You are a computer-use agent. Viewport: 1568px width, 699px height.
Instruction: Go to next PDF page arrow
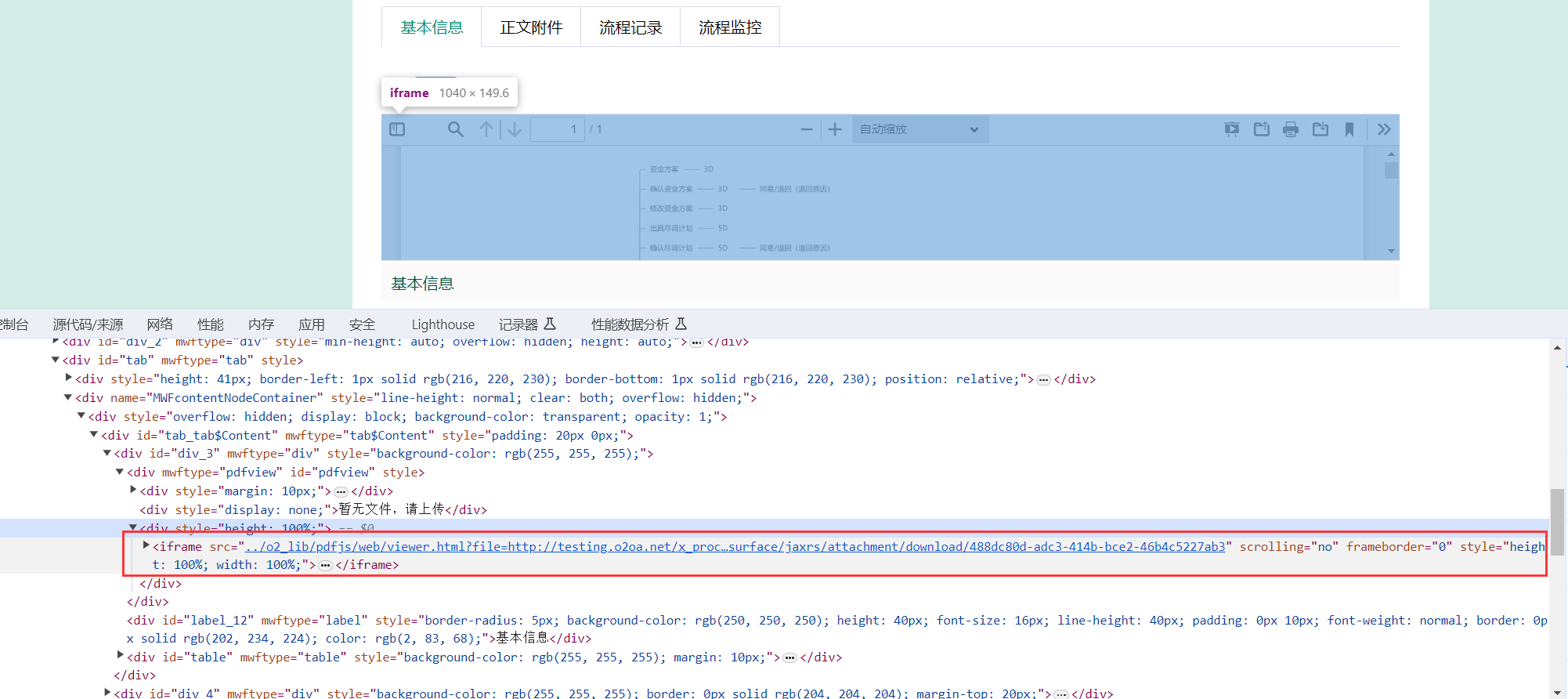515,129
